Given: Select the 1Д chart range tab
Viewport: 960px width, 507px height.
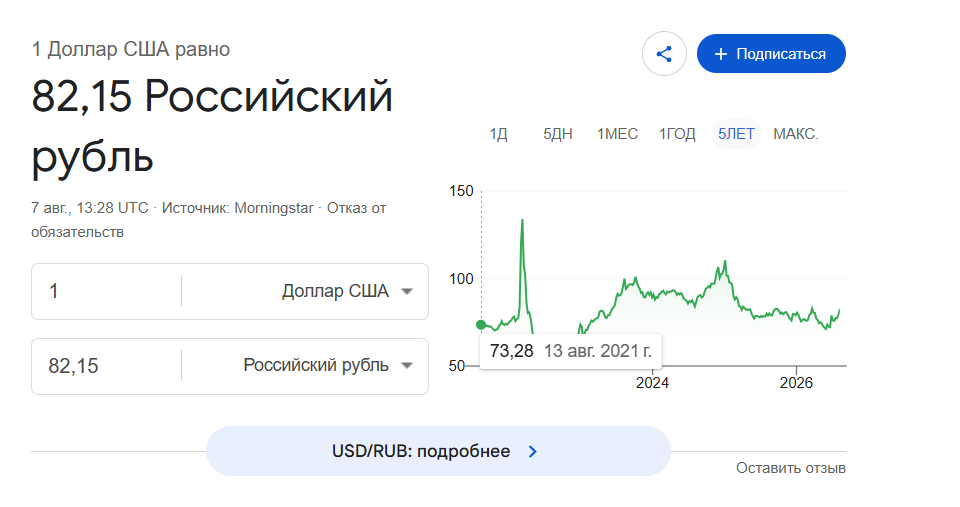Looking at the screenshot, I should [x=498, y=134].
